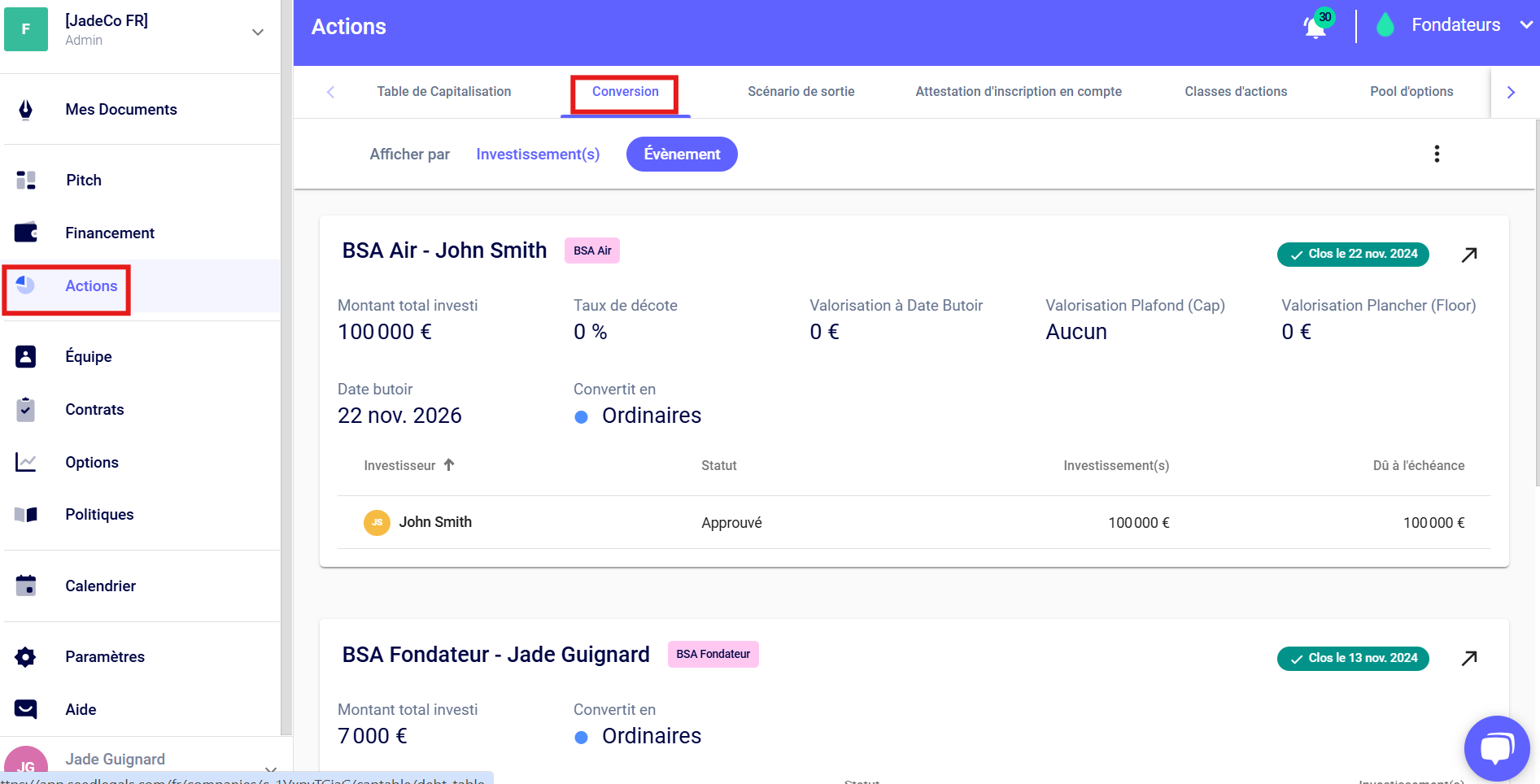Click the Paramètres gear icon
Viewport: 1540px width, 784px height.
[x=26, y=657]
